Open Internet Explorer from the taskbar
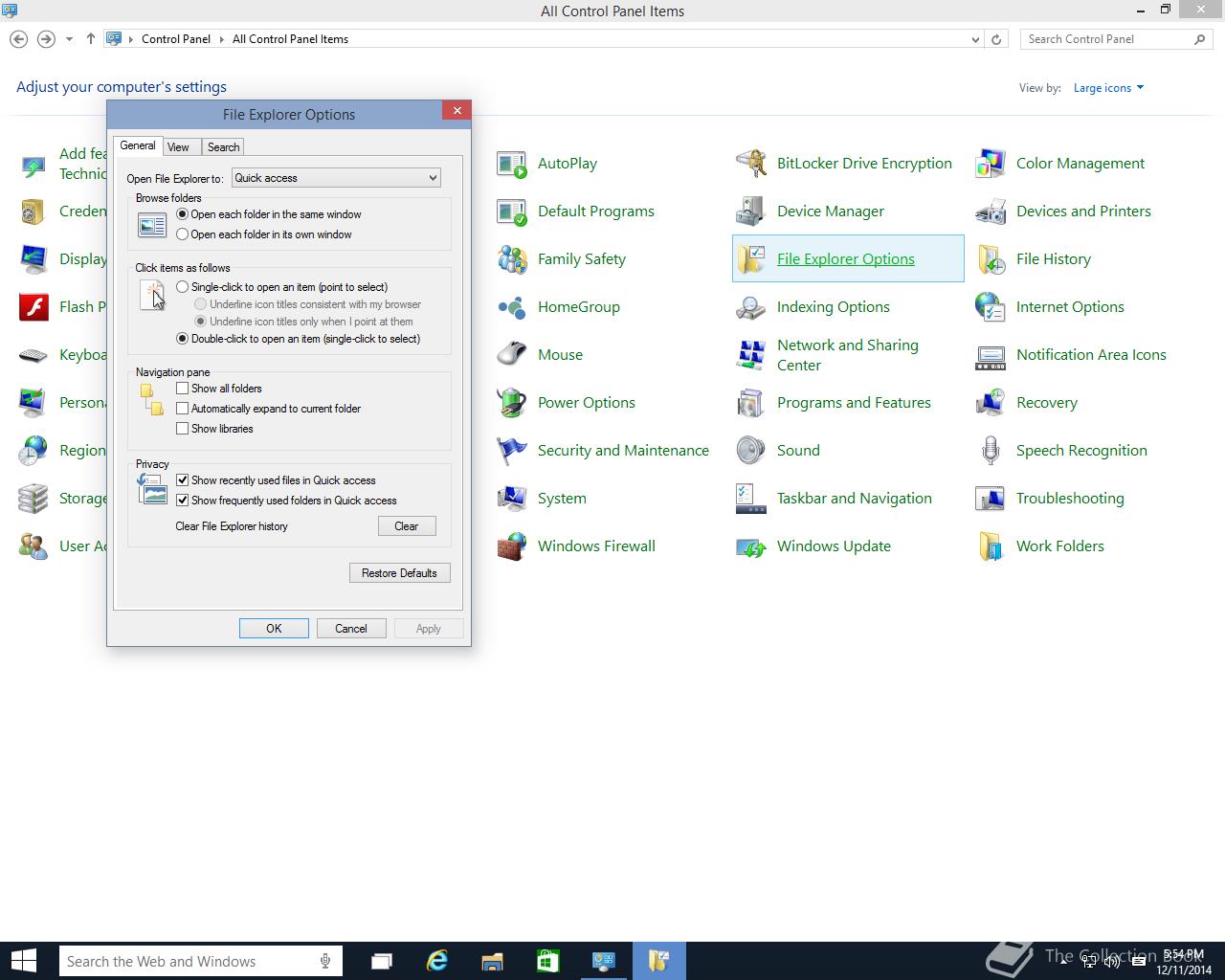This screenshot has height=980, width=1225. click(x=437, y=961)
